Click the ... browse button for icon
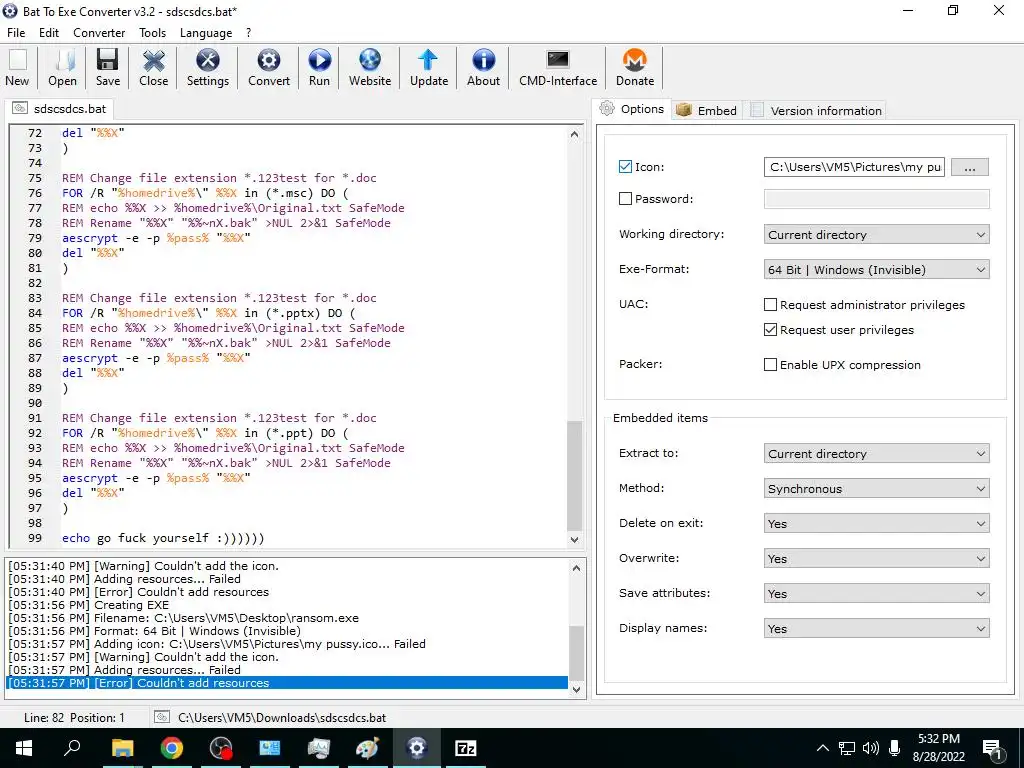The width and height of the screenshot is (1024, 768). click(970, 167)
